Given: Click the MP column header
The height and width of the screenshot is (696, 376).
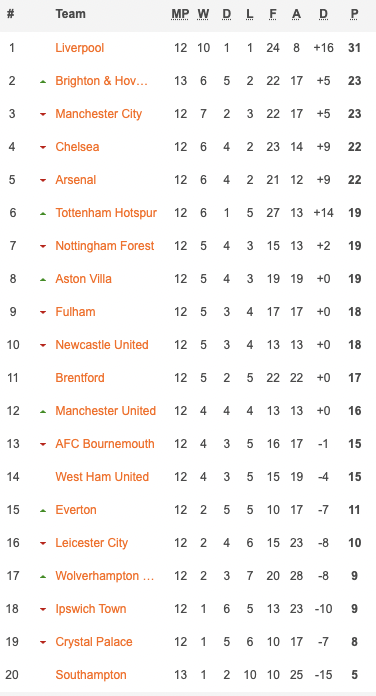Looking at the screenshot, I should (x=180, y=14).
